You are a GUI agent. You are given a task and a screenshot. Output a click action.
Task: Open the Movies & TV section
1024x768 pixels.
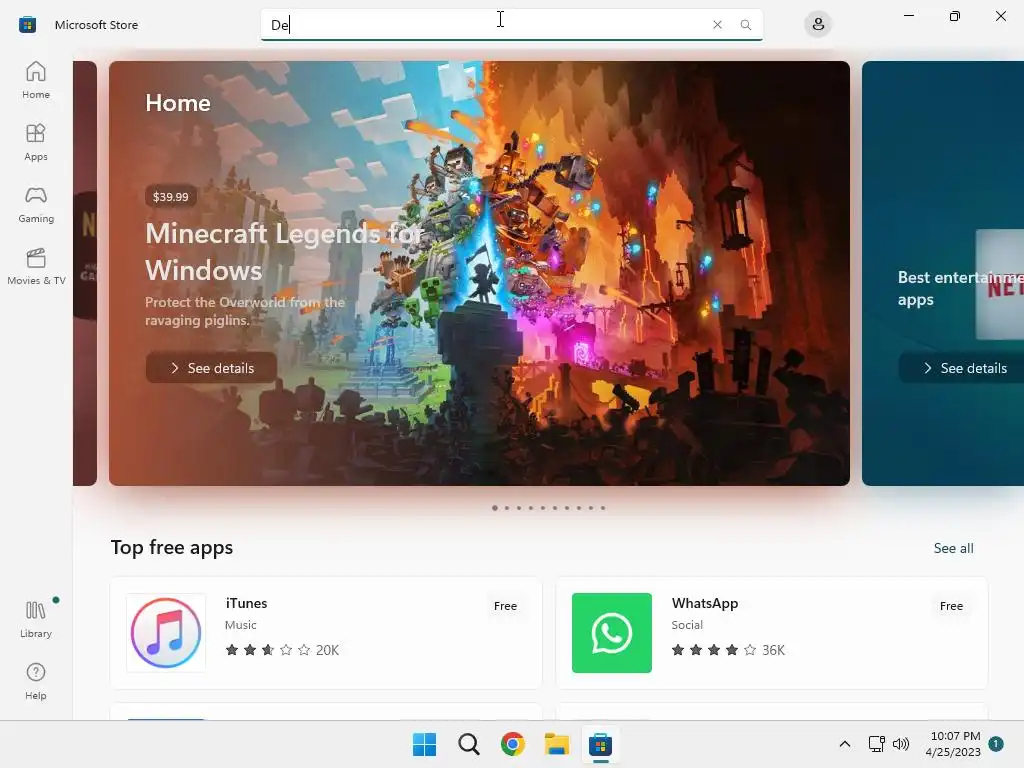coord(36,266)
